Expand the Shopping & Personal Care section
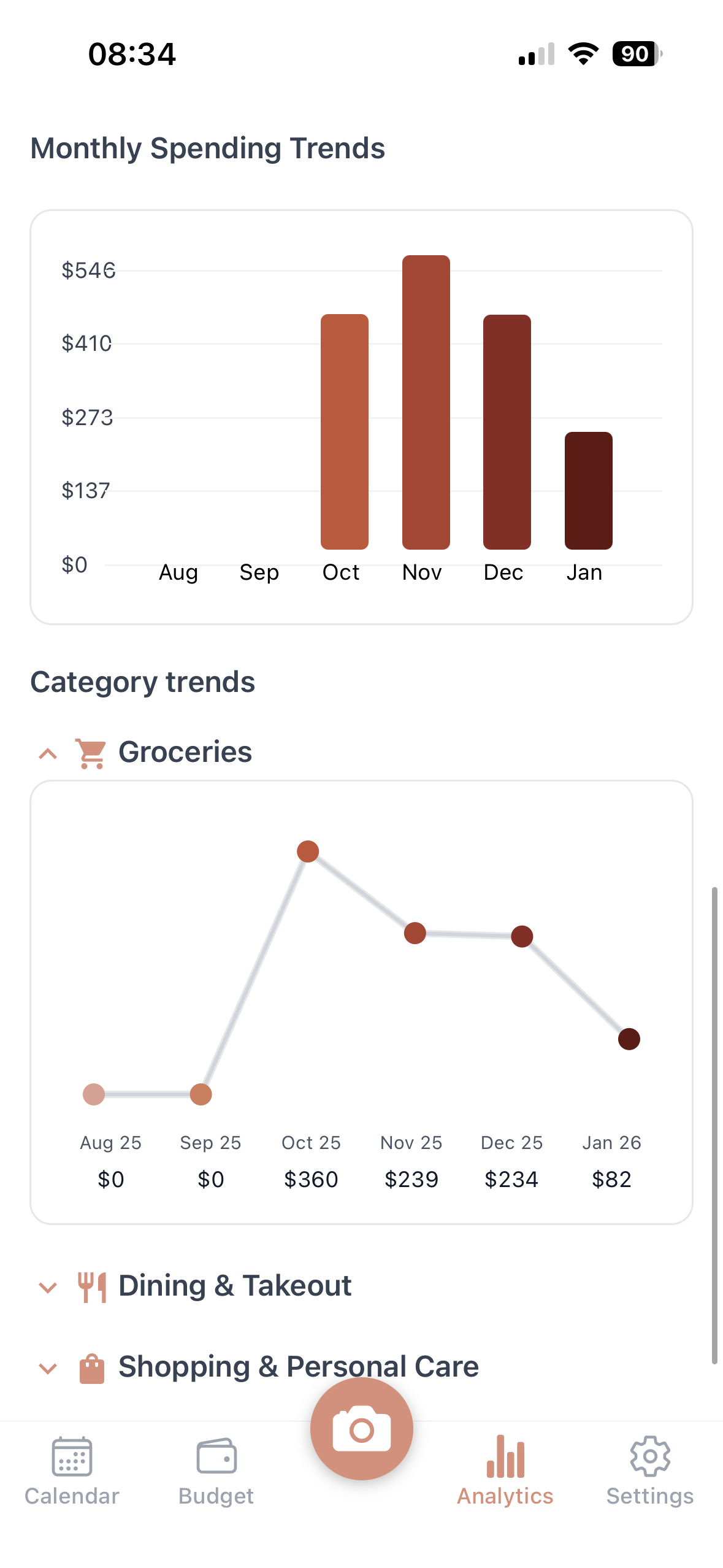Viewport: 723px width, 1568px height. pos(47,1367)
